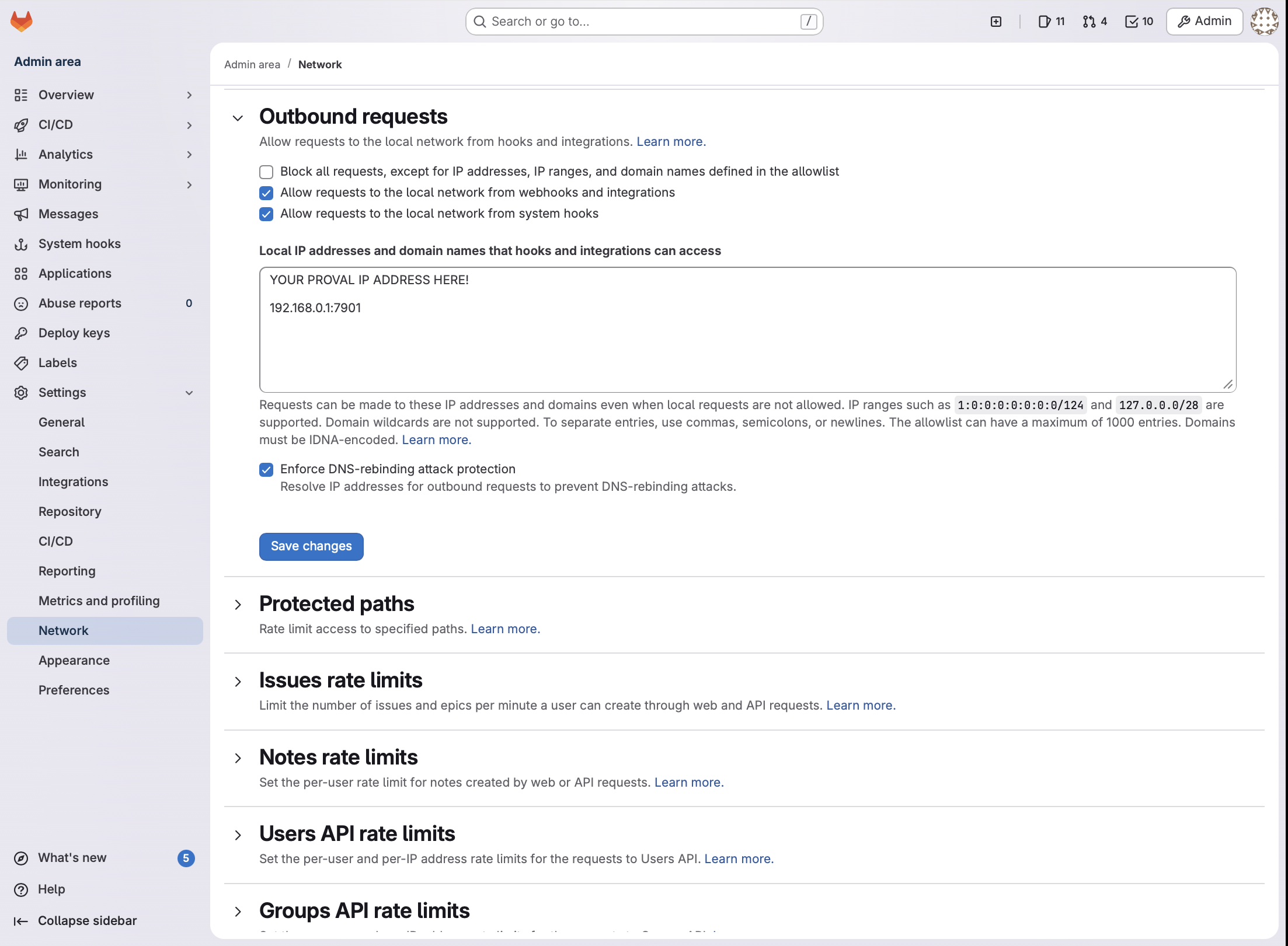Click the What's new compass icon
This screenshot has width=1288, height=946.
21,858
